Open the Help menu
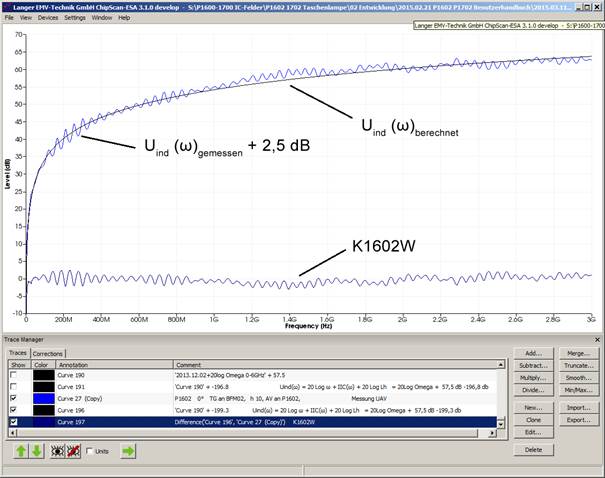This screenshot has width=605, height=478. point(124,18)
